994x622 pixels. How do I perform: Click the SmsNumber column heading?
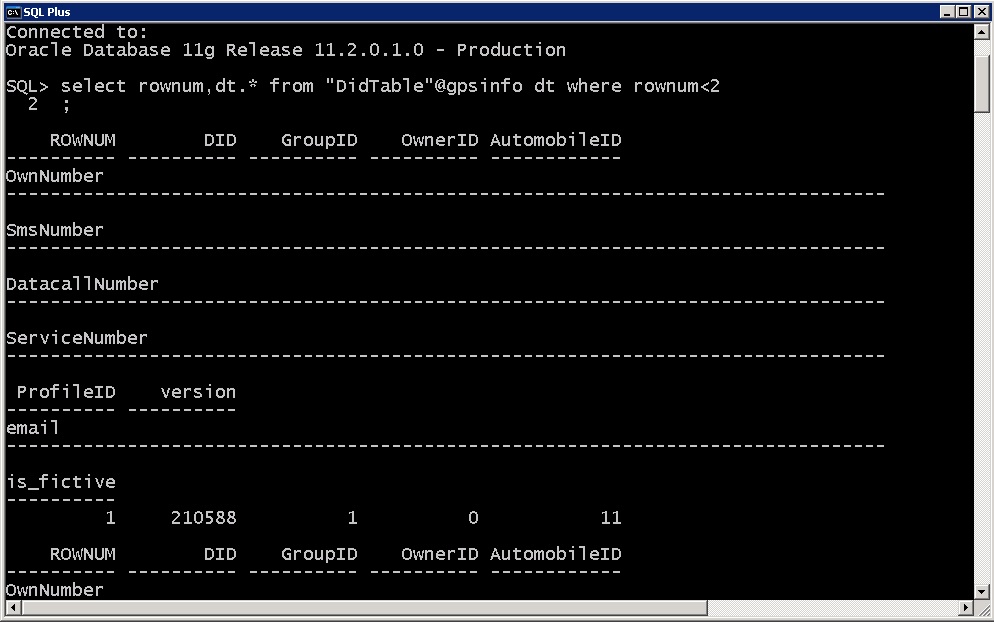(x=55, y=230)
